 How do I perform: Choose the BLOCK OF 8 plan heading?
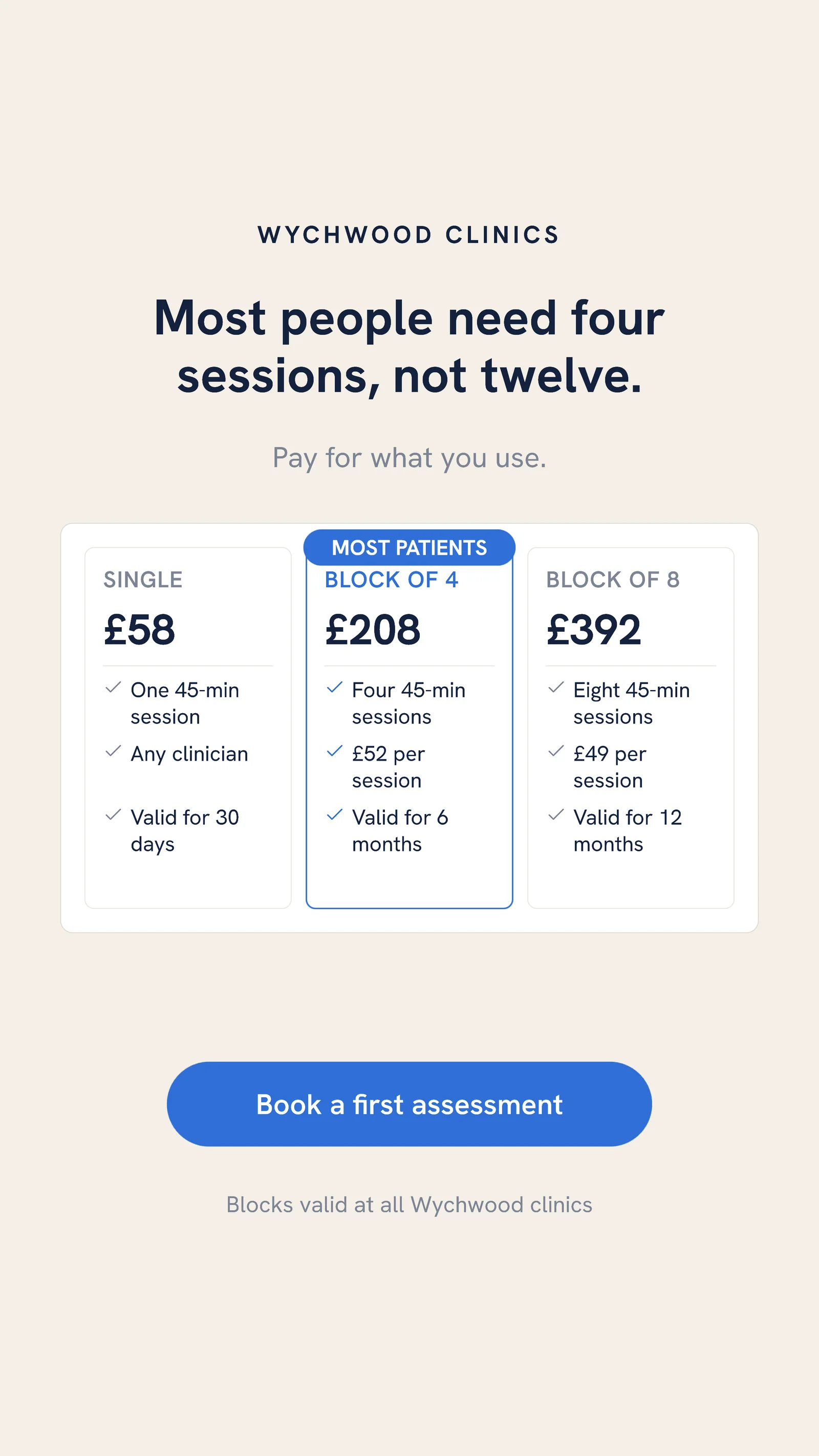pyautogui.click(x=613, y=580)
